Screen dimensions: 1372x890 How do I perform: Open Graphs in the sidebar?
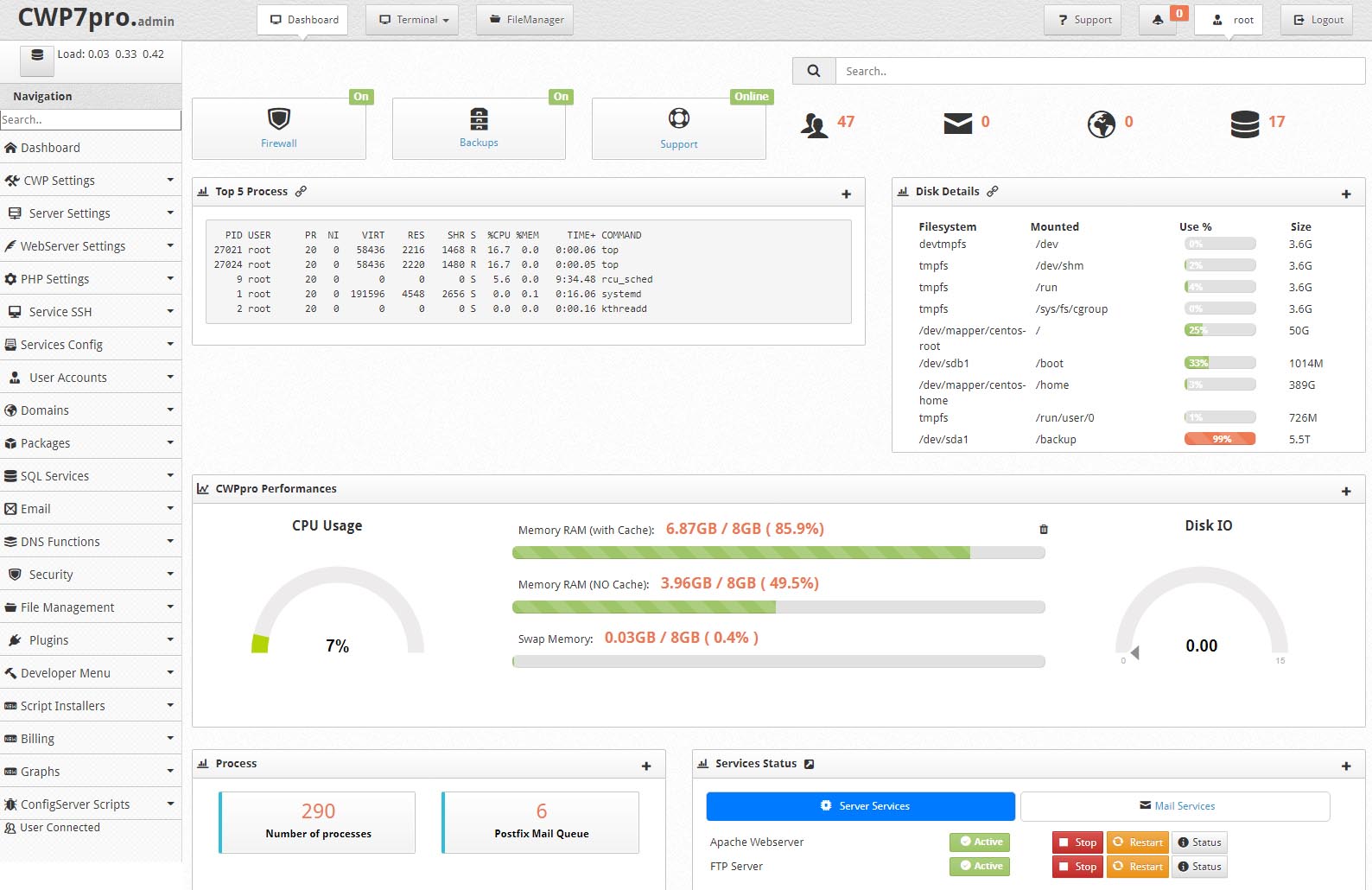[91, 772]
